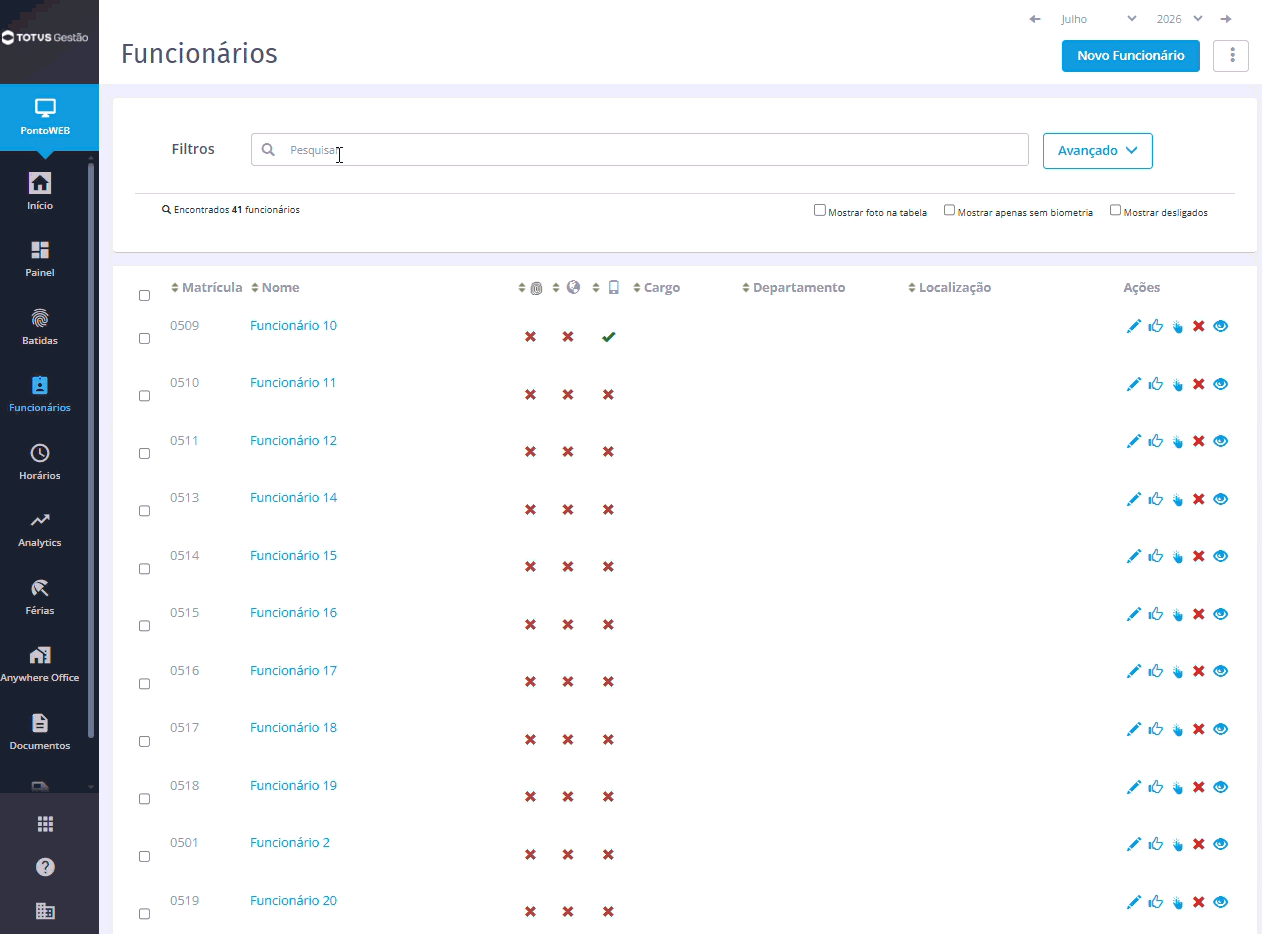The height and width of the screenshot is (934, 1262).
Task: Go to next month arrow
Action: pos(1226,19)
